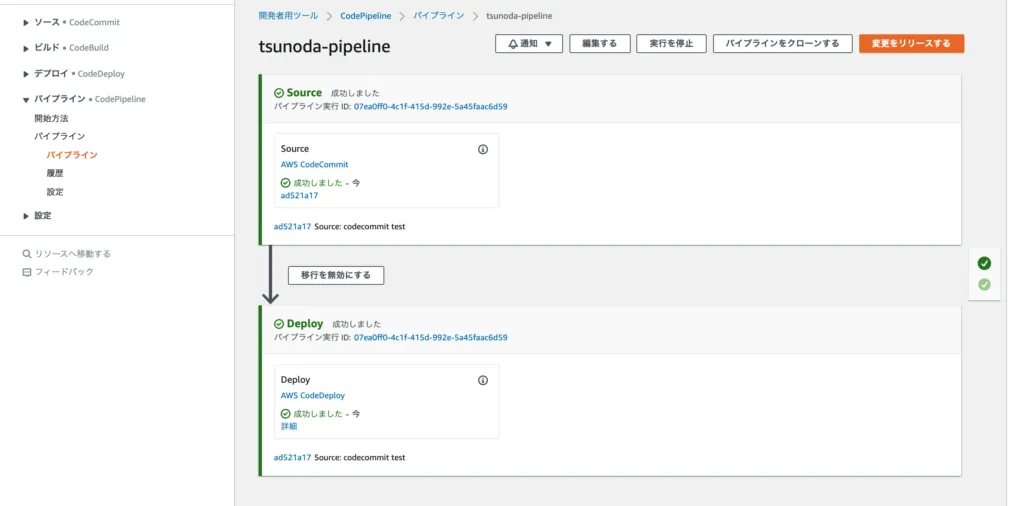Click the 移行を無効にする button
1024x506 pixels.
click(336, 276)
